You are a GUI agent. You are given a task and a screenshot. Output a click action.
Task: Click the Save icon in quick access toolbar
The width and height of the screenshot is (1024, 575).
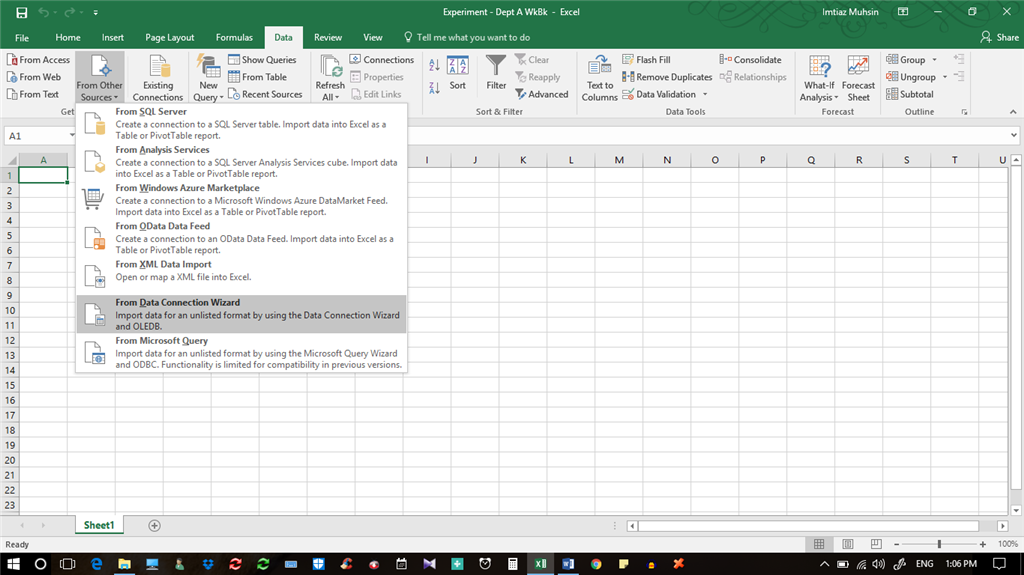(x=22, y=12)
